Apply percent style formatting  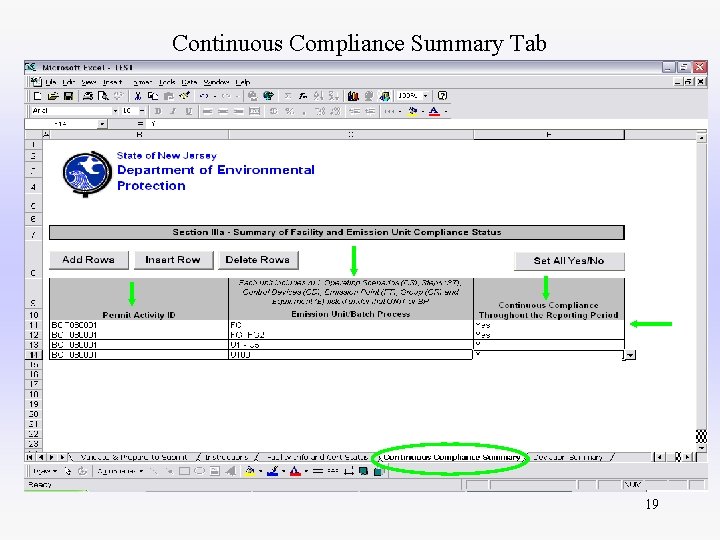click(289, 111)
